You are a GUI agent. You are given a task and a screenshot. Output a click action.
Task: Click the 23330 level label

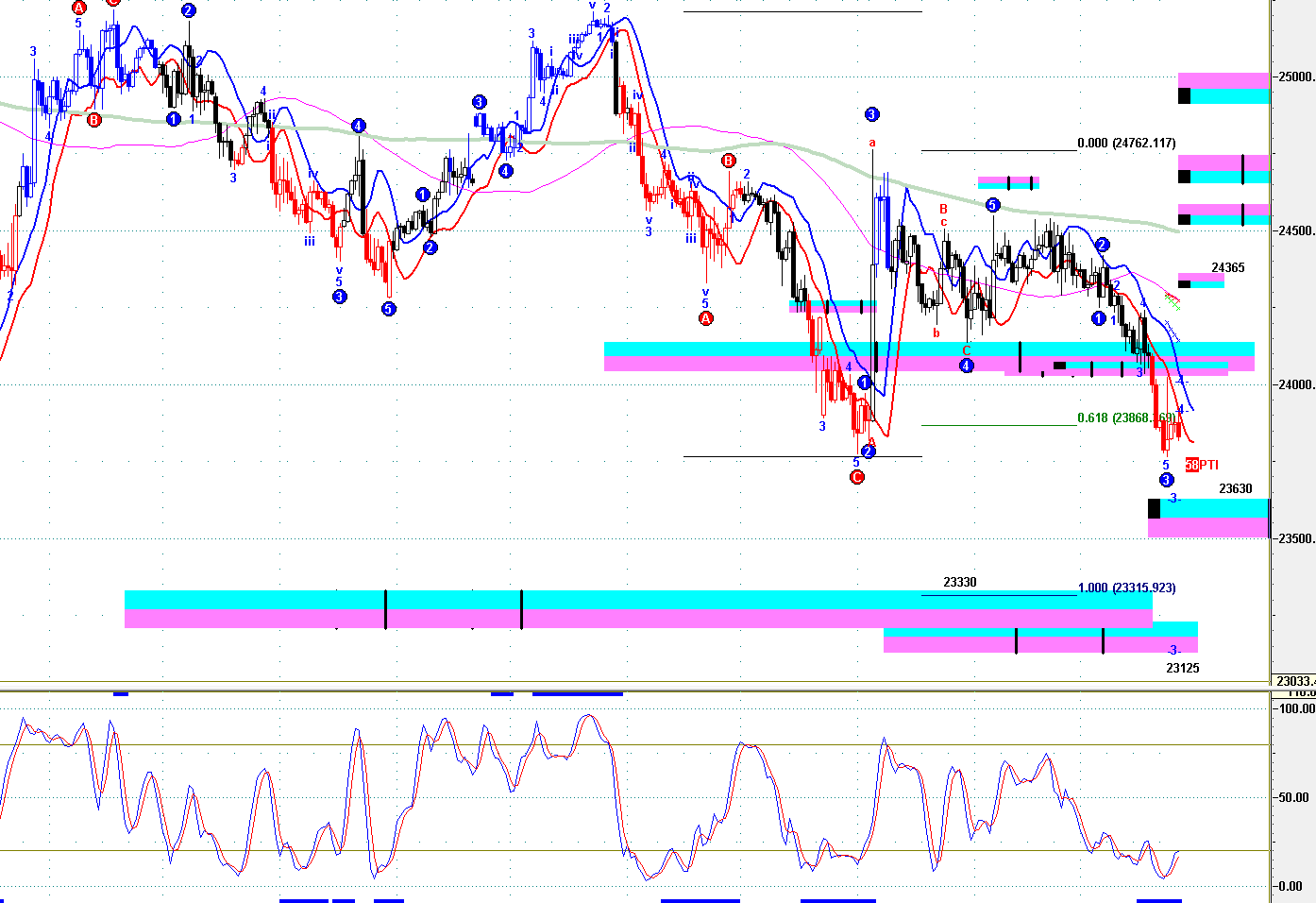[960, 583]
